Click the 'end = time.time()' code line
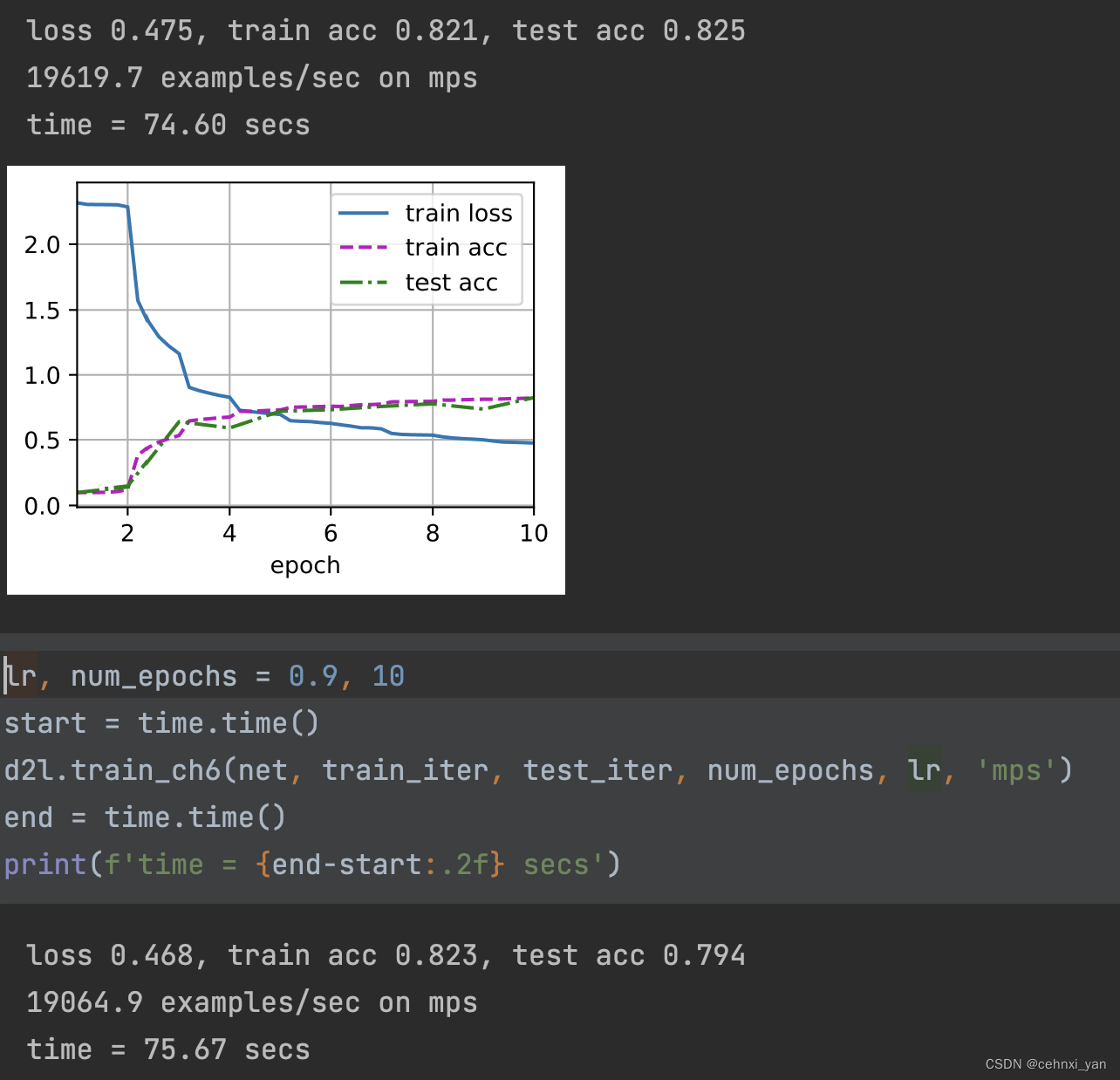The height and width of the screenshot is (1080, 1120). click(x=145, y=817)
